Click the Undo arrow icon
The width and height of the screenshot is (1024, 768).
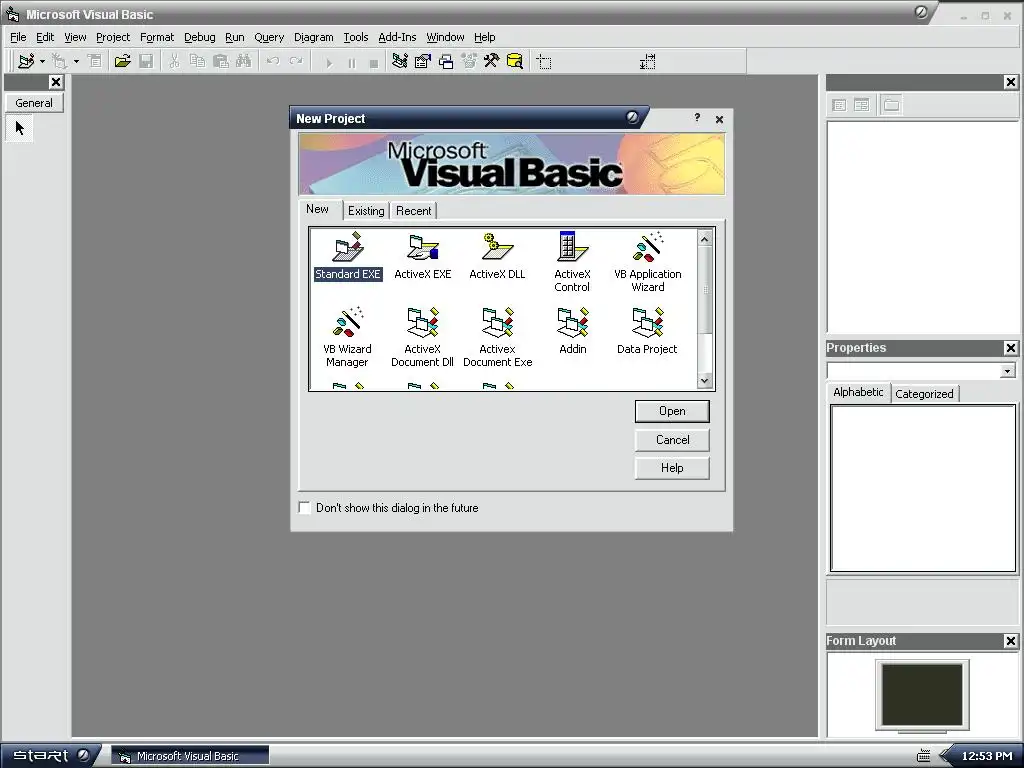click(273, 61)
